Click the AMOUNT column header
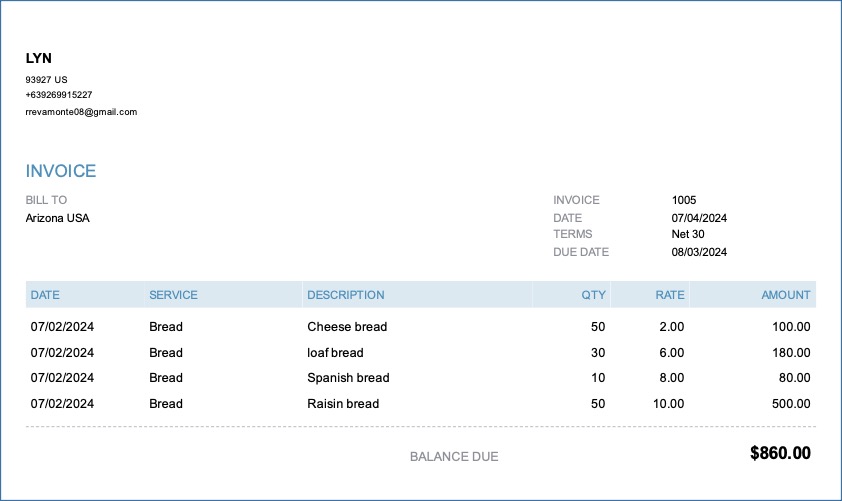Viewport: 842px width, 501px height. pyautogui.click(x=786, y=295)
